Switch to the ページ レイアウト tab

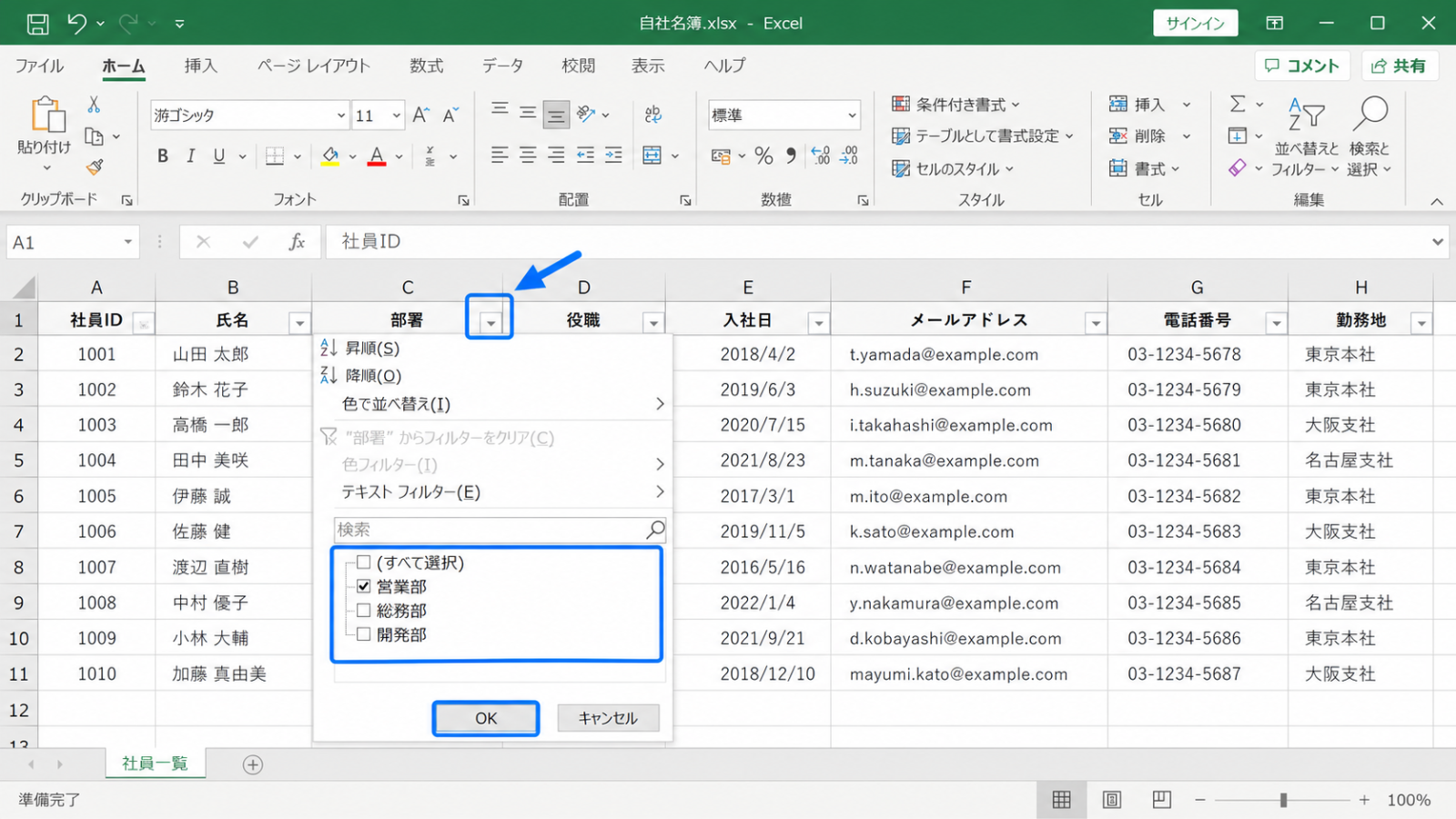[313, 66]
